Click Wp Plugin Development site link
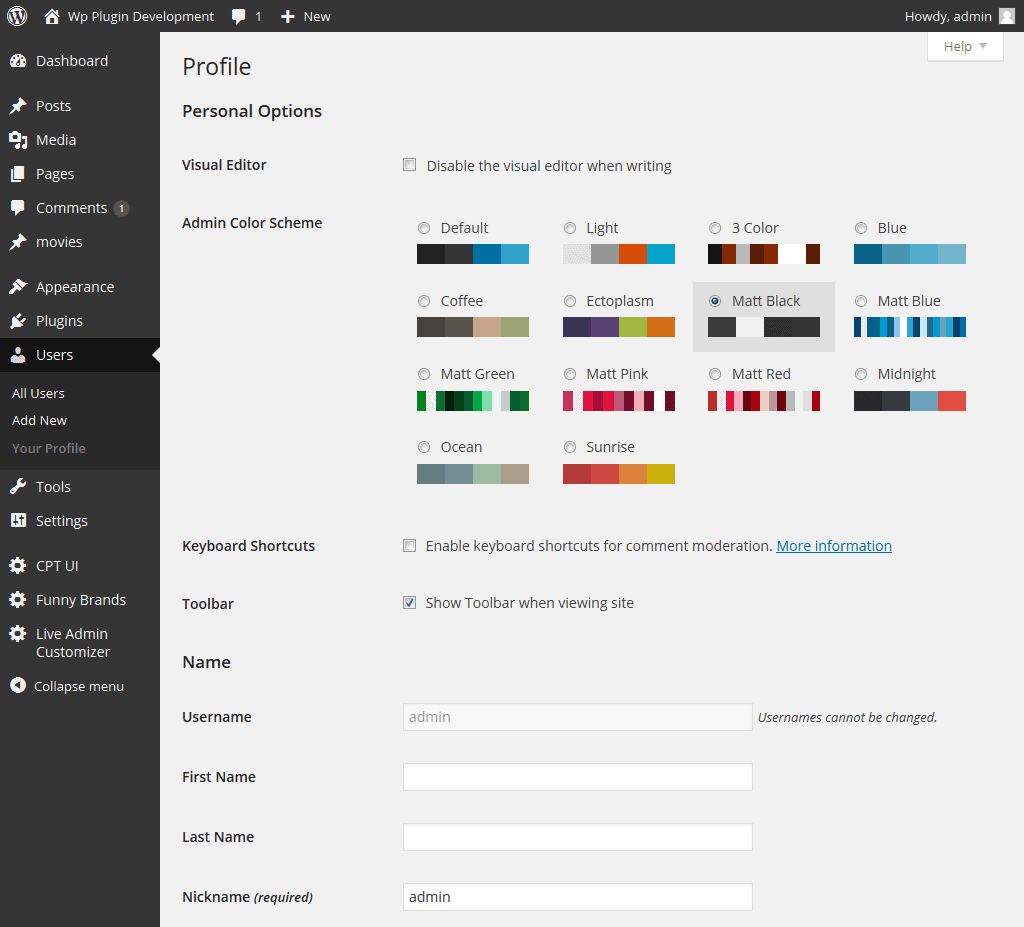1024x927 pixels. [x=140, y=16]
